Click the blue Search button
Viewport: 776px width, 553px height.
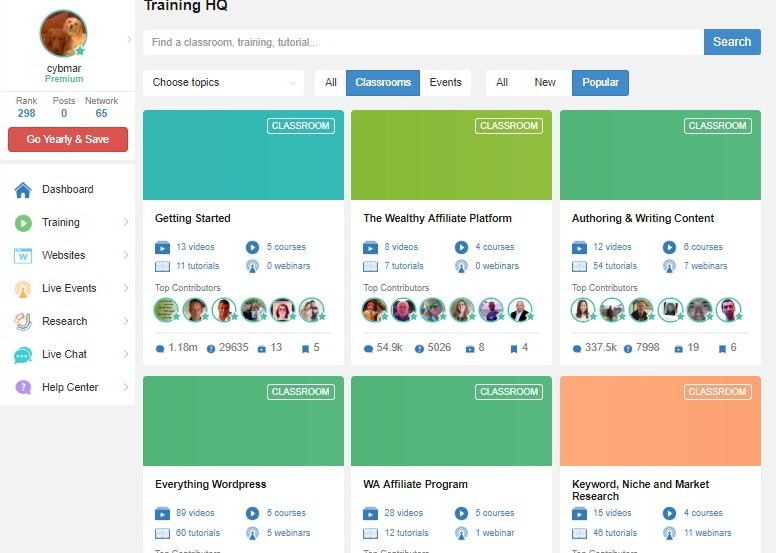pos(732,42)
